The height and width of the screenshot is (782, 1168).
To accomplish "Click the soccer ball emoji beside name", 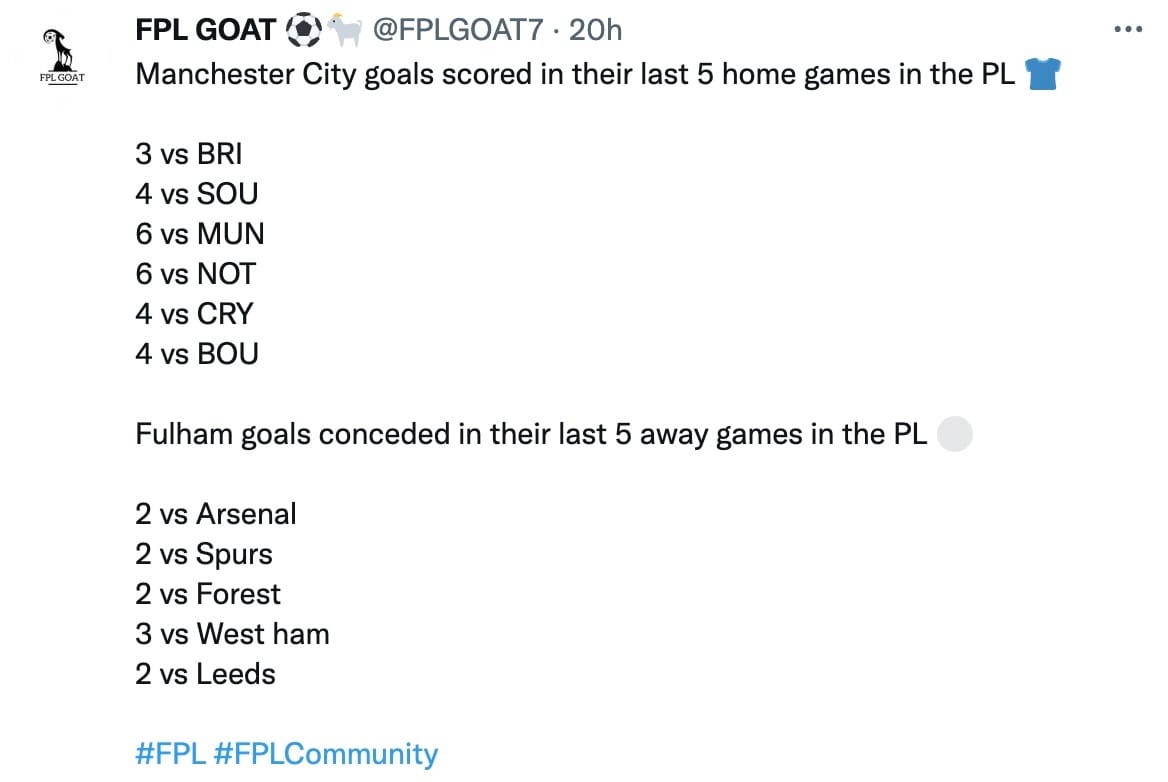I will [304, 31].
